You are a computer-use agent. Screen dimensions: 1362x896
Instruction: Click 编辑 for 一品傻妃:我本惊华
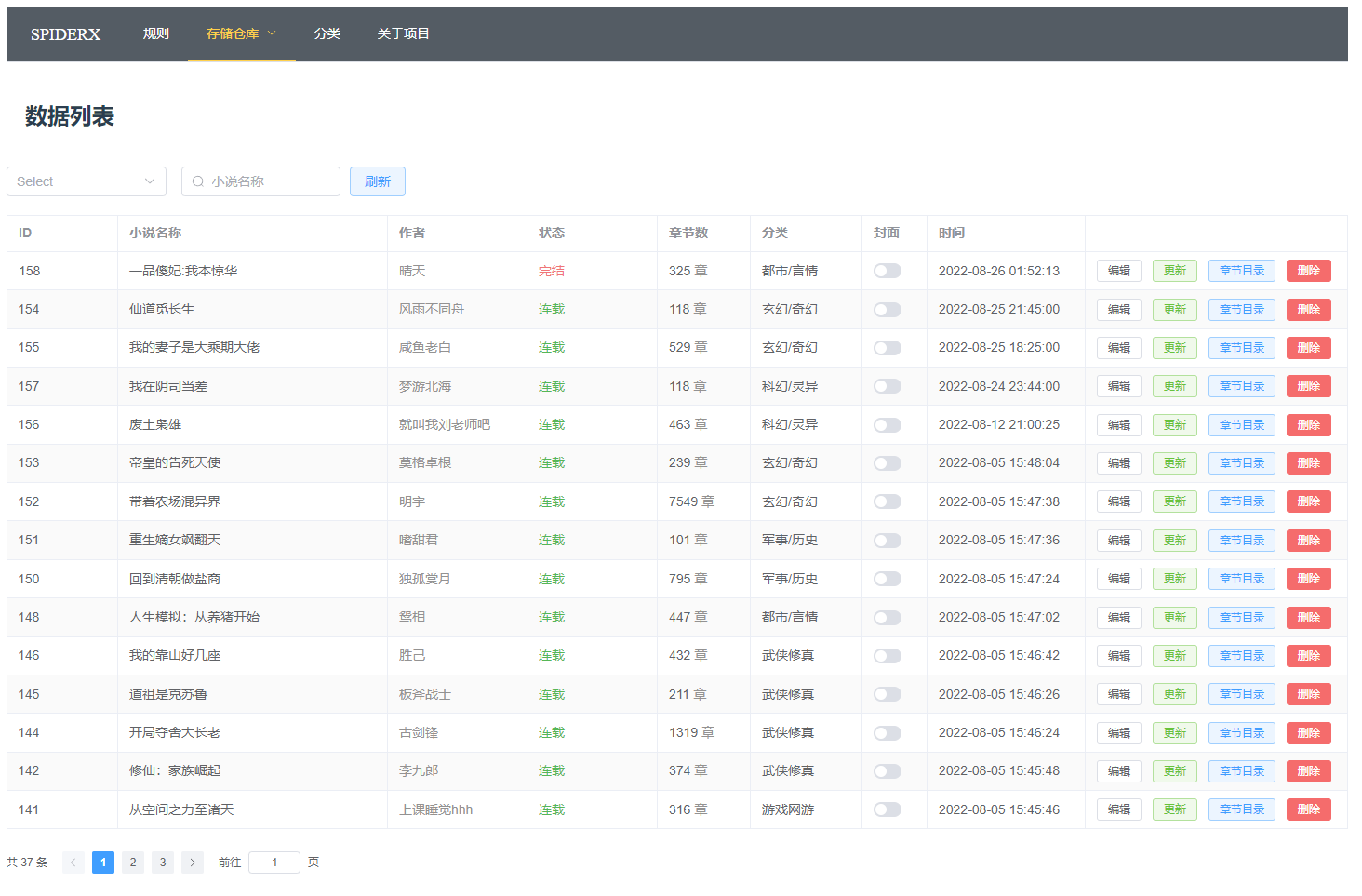pyautogui.click(x=1119, y=271)
